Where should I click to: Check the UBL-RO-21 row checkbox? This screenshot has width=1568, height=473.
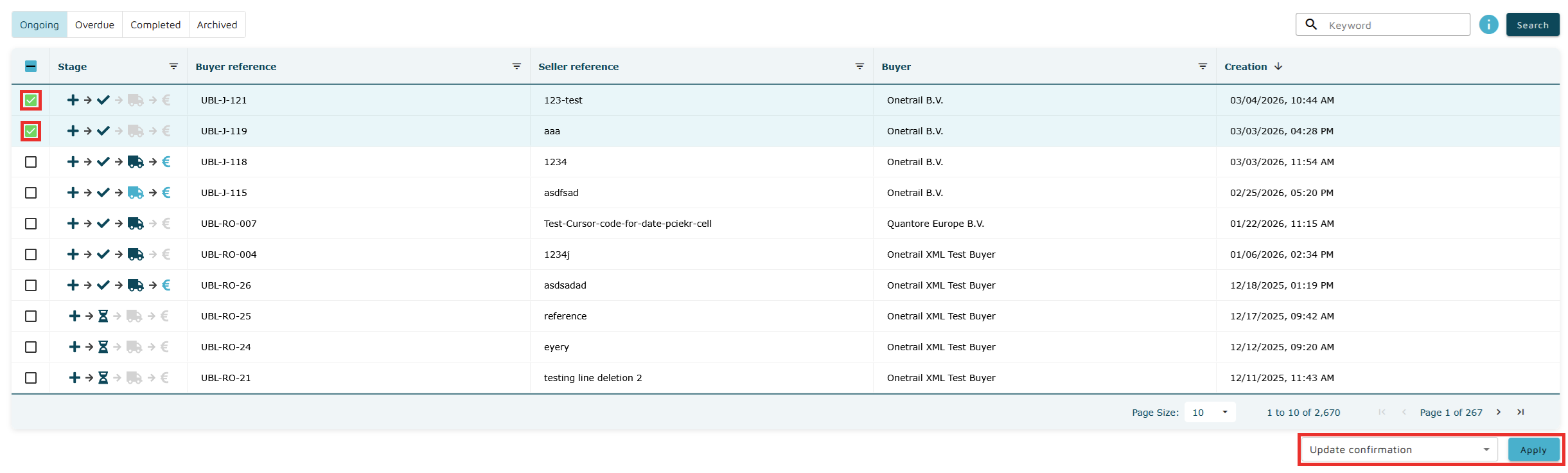(31, 378)
